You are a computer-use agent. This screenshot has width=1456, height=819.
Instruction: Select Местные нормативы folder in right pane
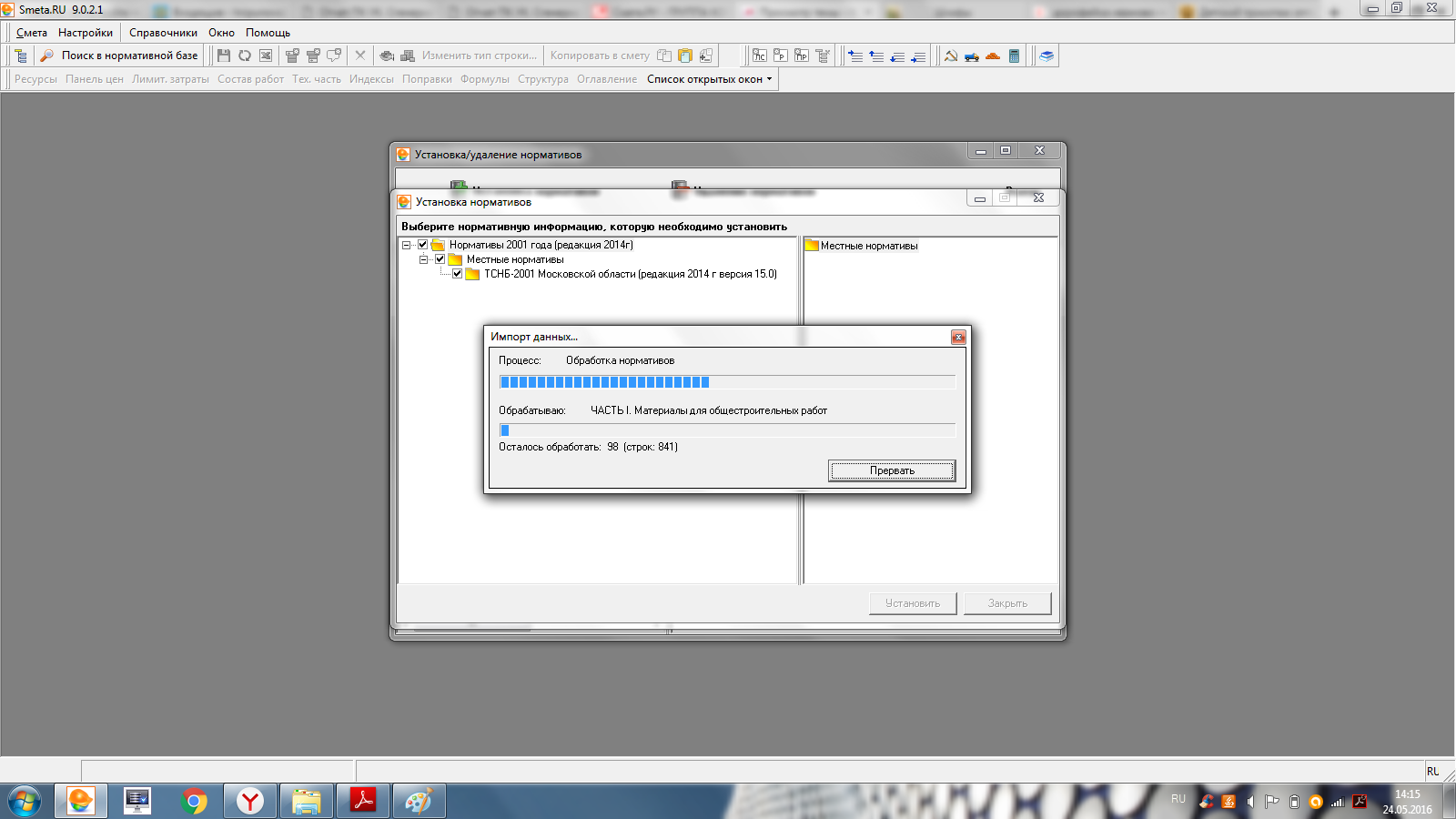click(x=868, y=246)
